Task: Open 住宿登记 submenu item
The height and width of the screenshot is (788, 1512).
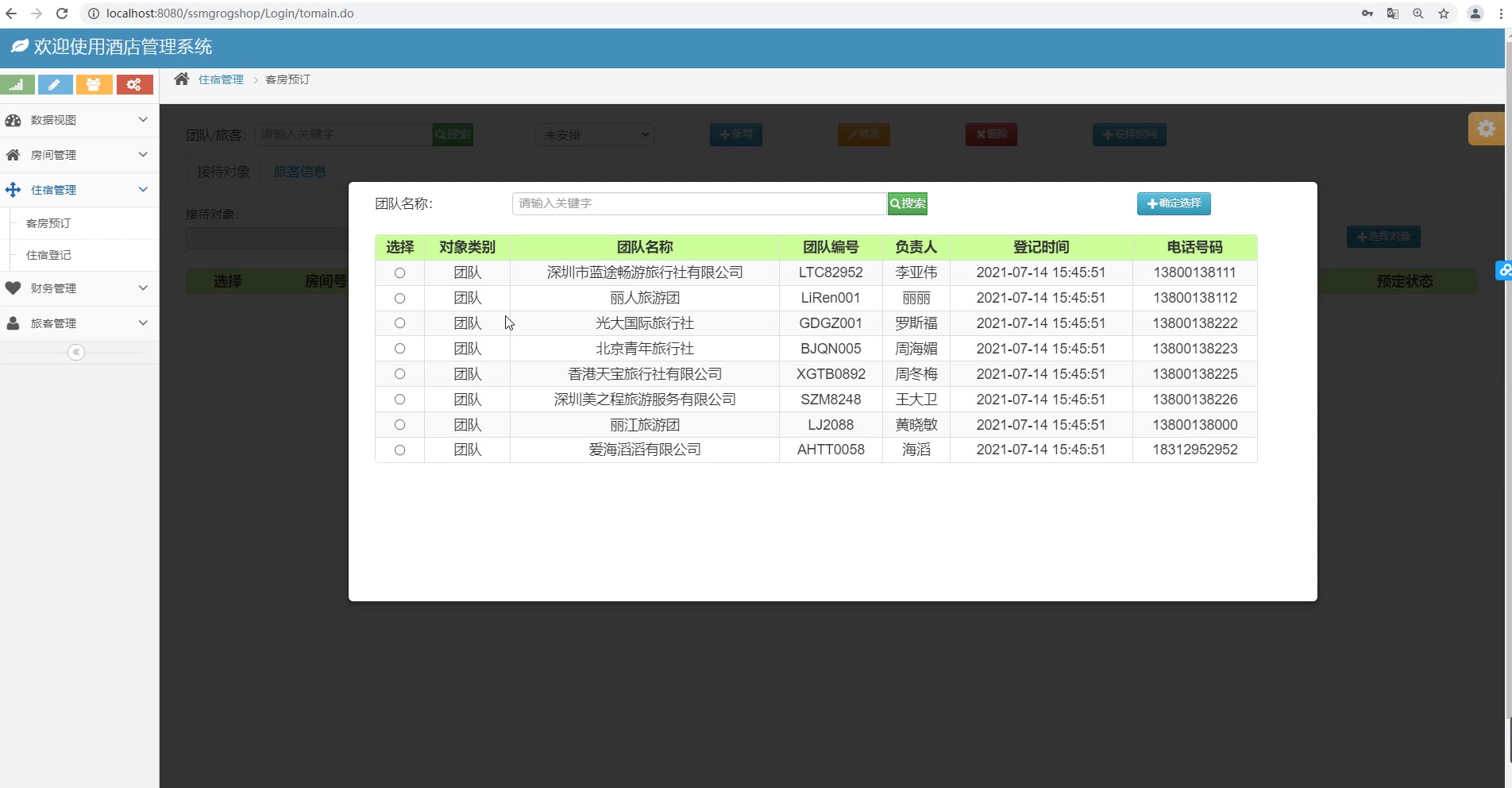Action: point(48,255)
